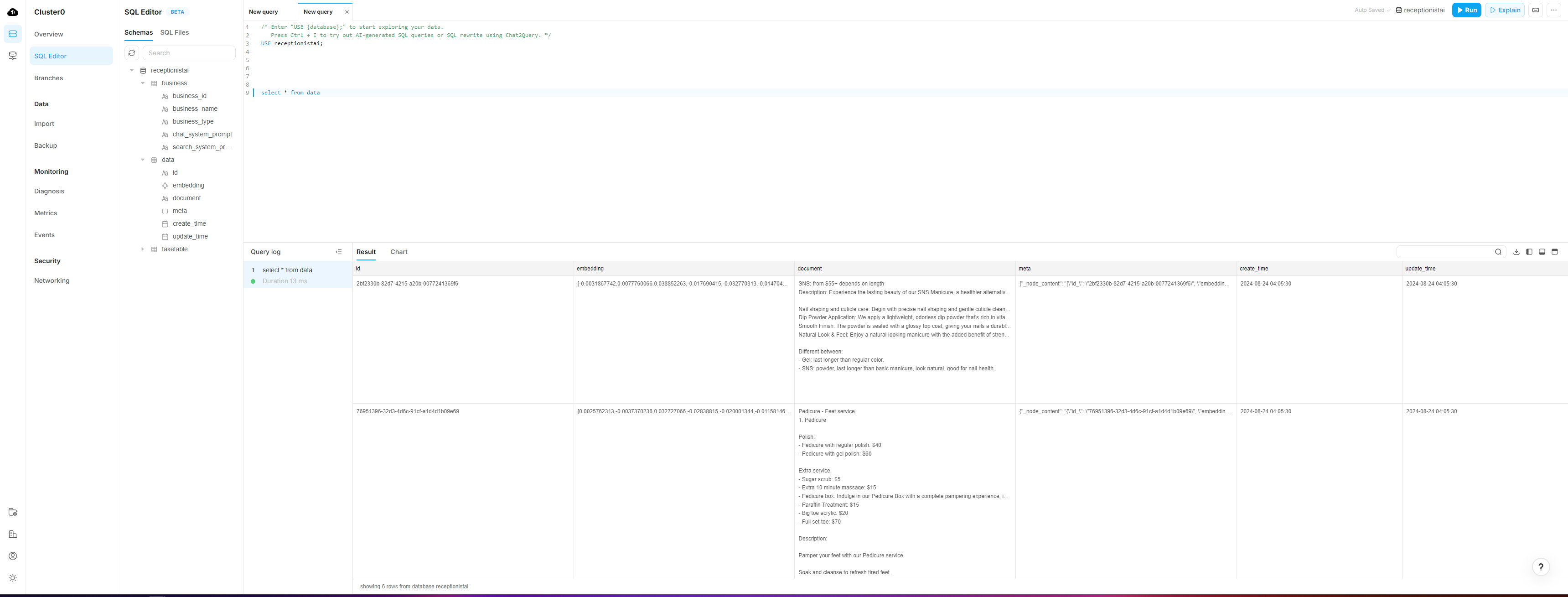1568x597 pixels.
Task: Toggle left side panel layout
Action: point(1529,252)
